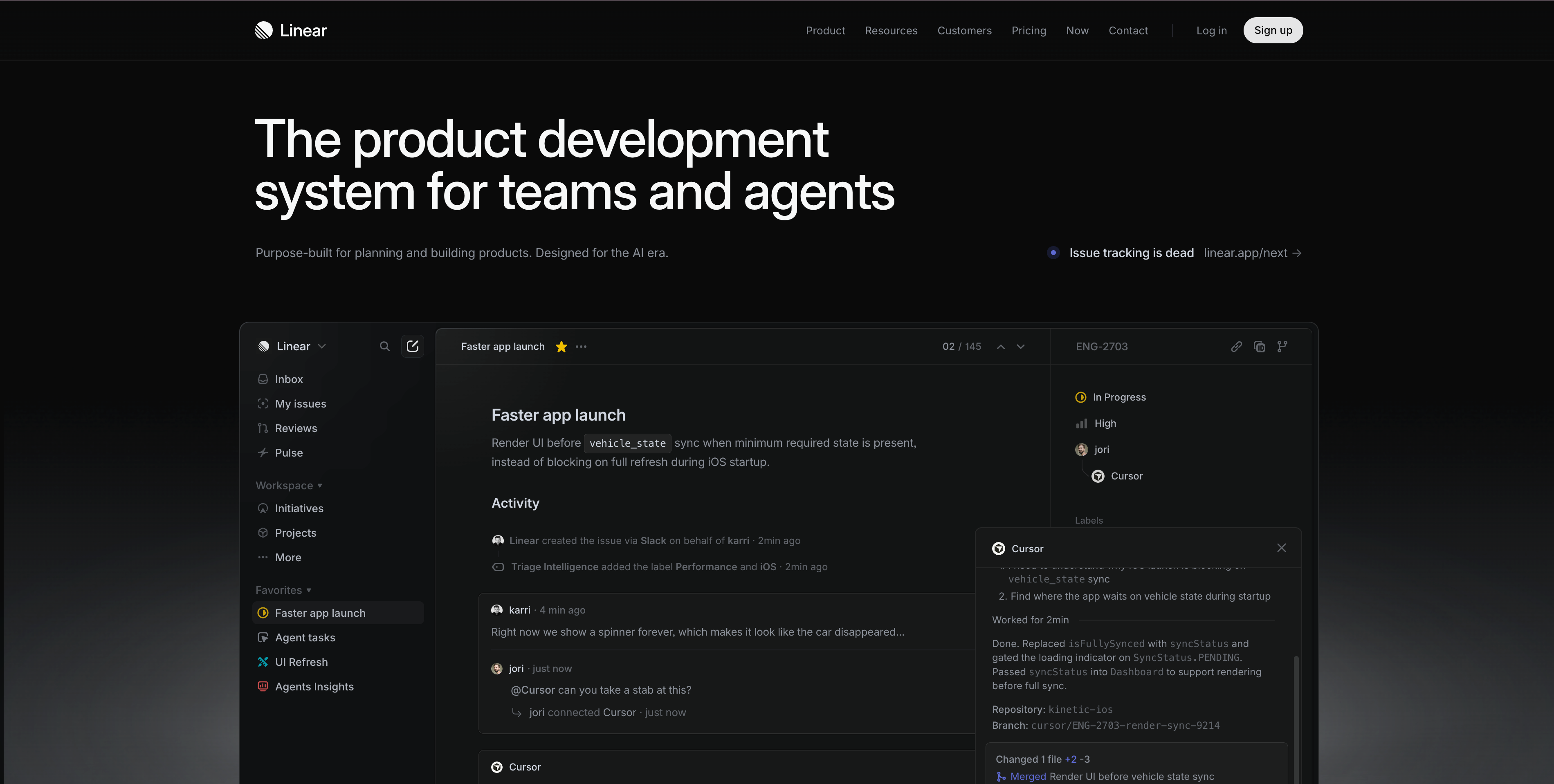Collapse the Favorites section
The image size is (1554, 784).
point(283,590)
